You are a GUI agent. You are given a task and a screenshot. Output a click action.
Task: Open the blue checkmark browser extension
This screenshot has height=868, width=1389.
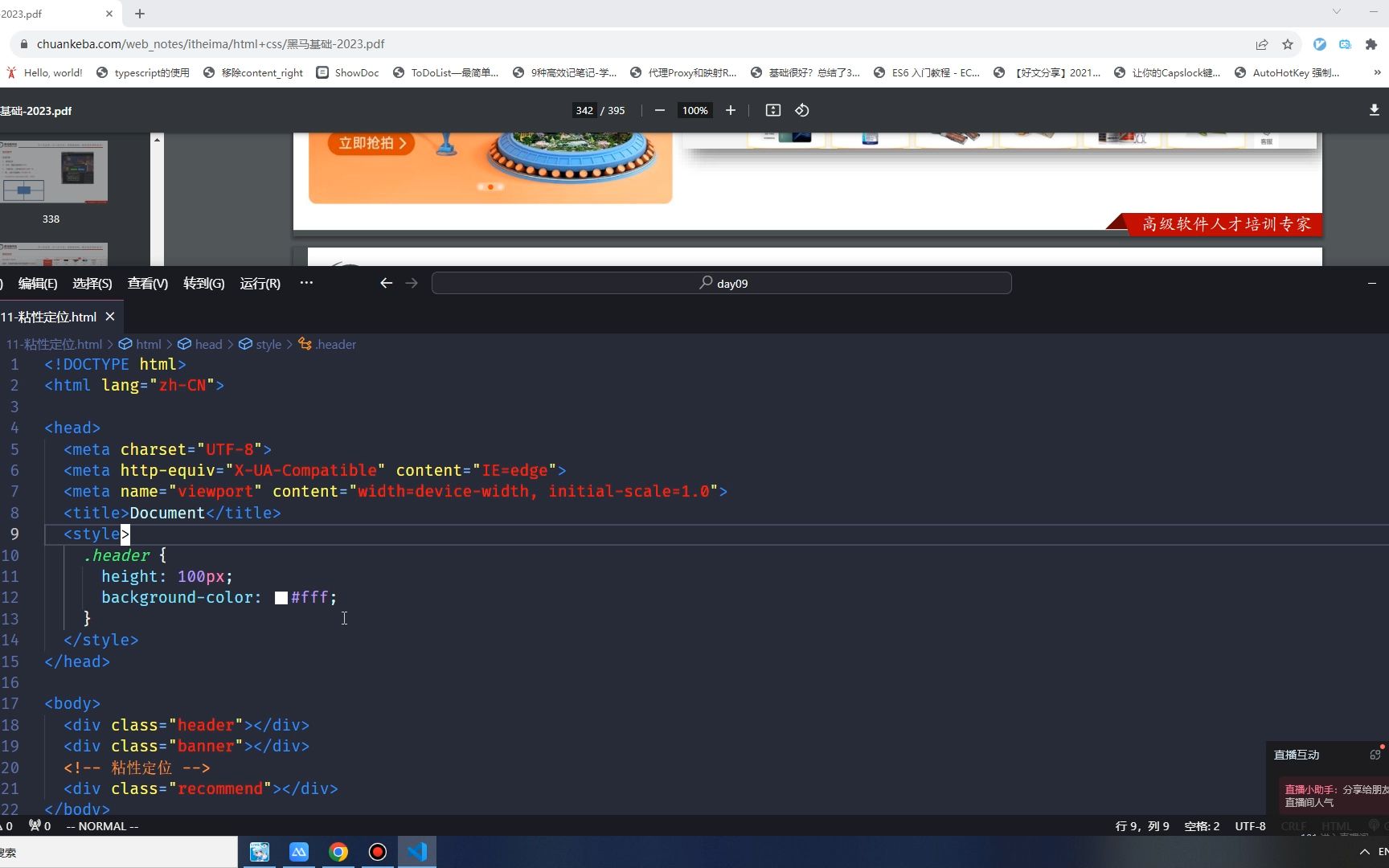tap(1320, 44)
